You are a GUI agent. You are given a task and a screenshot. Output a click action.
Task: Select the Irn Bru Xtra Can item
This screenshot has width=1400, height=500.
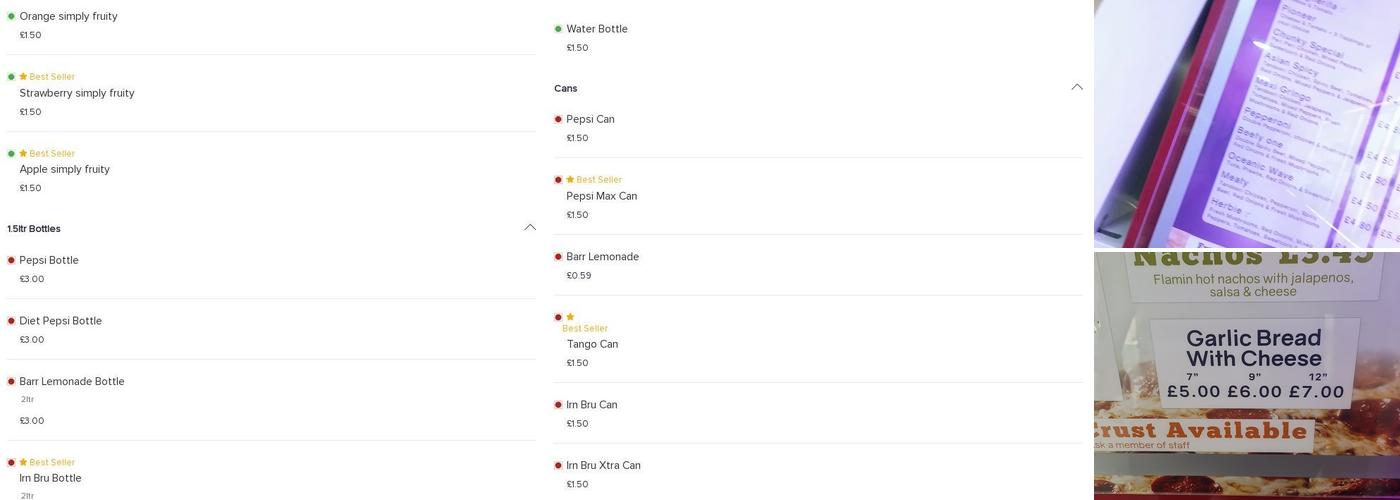603,466
